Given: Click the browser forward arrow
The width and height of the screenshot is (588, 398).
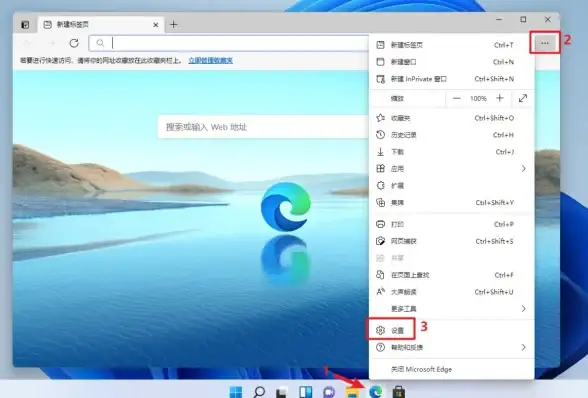Looking at the screenshot, I should click(x=51, y=43).
